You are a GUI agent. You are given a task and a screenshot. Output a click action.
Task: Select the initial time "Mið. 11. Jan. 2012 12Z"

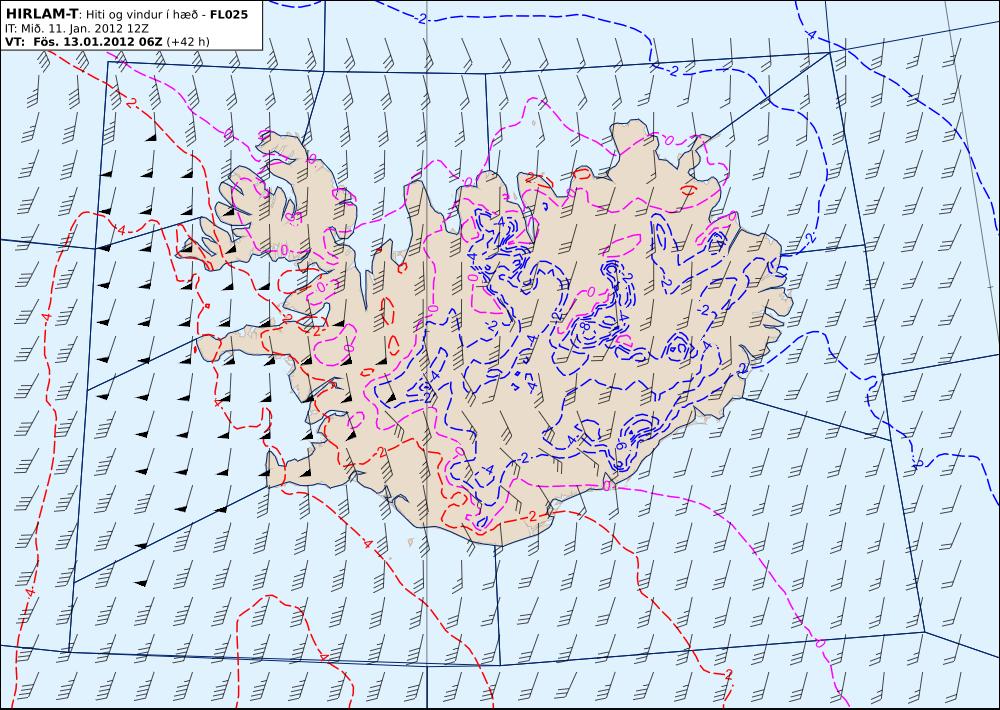pyautogui.click(x=85, y=29)
